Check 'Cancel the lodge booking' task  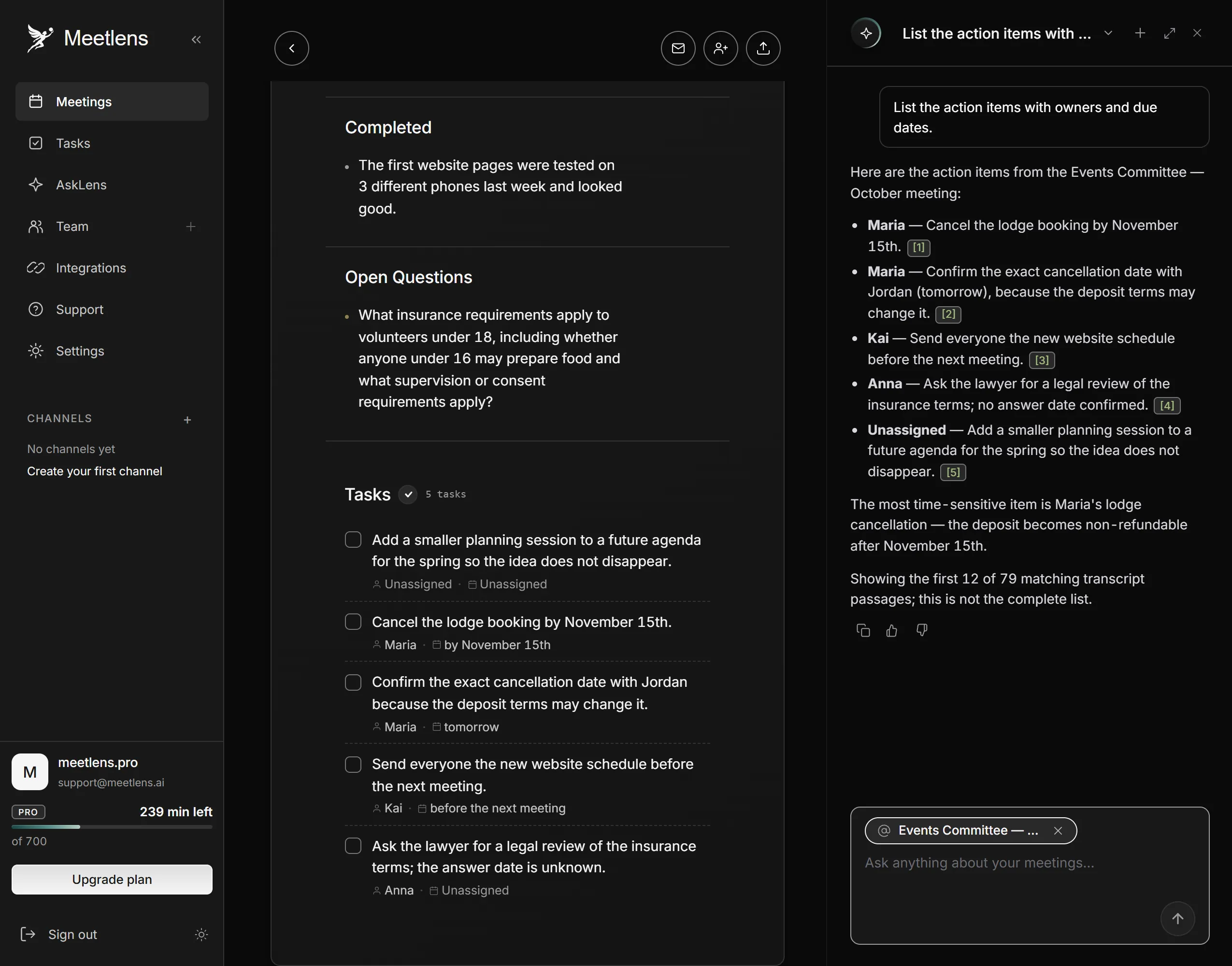[353, 622]
